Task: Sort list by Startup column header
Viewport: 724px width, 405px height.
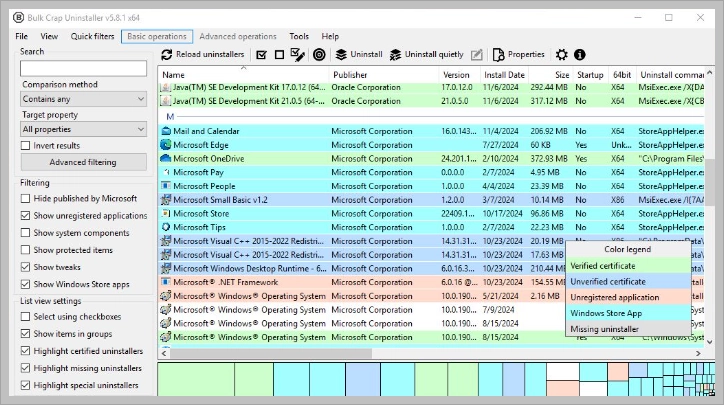Action: [x=590, y=75]
